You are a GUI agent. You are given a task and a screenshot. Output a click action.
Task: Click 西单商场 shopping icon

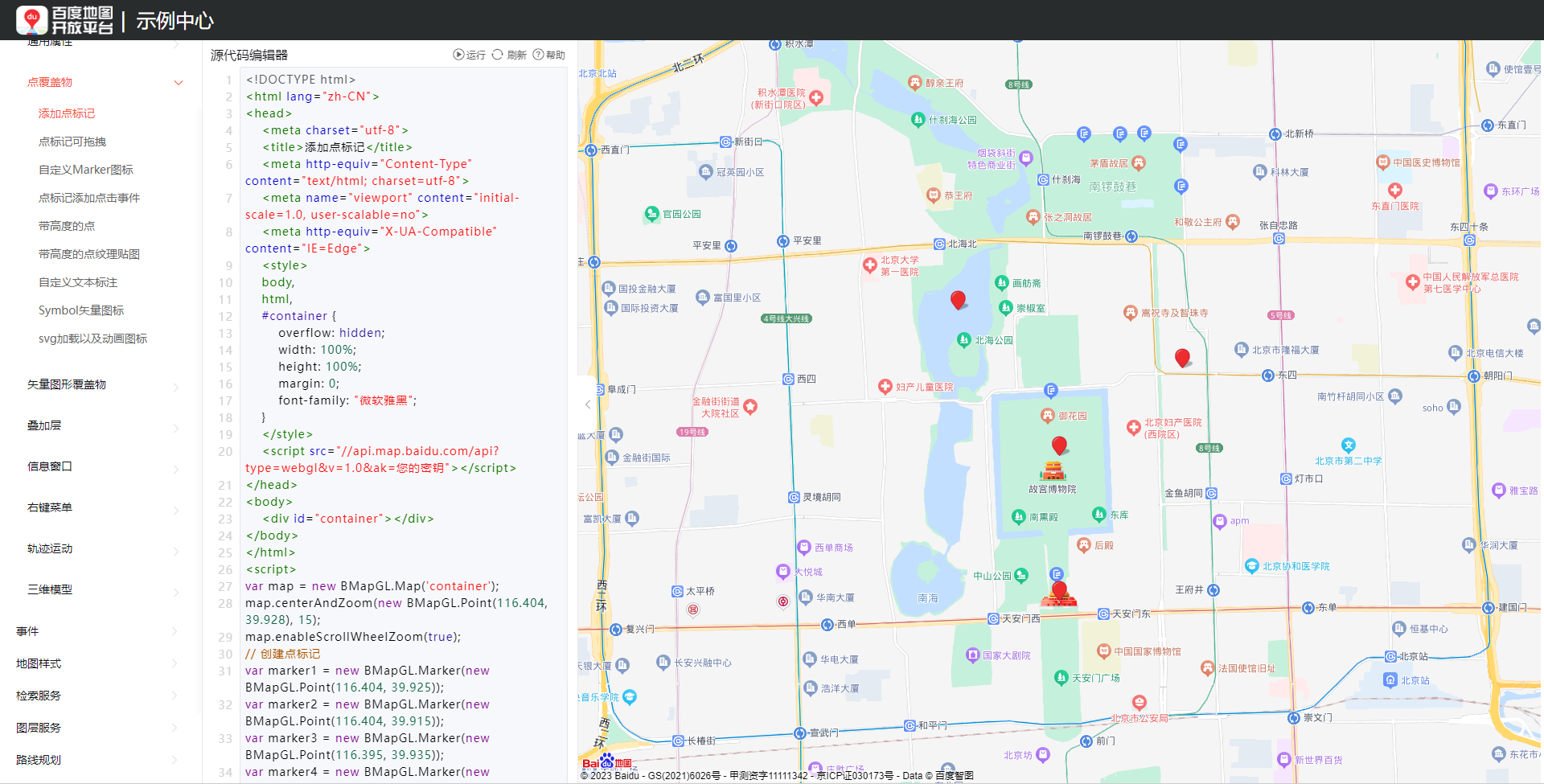[x=803, y=548]
